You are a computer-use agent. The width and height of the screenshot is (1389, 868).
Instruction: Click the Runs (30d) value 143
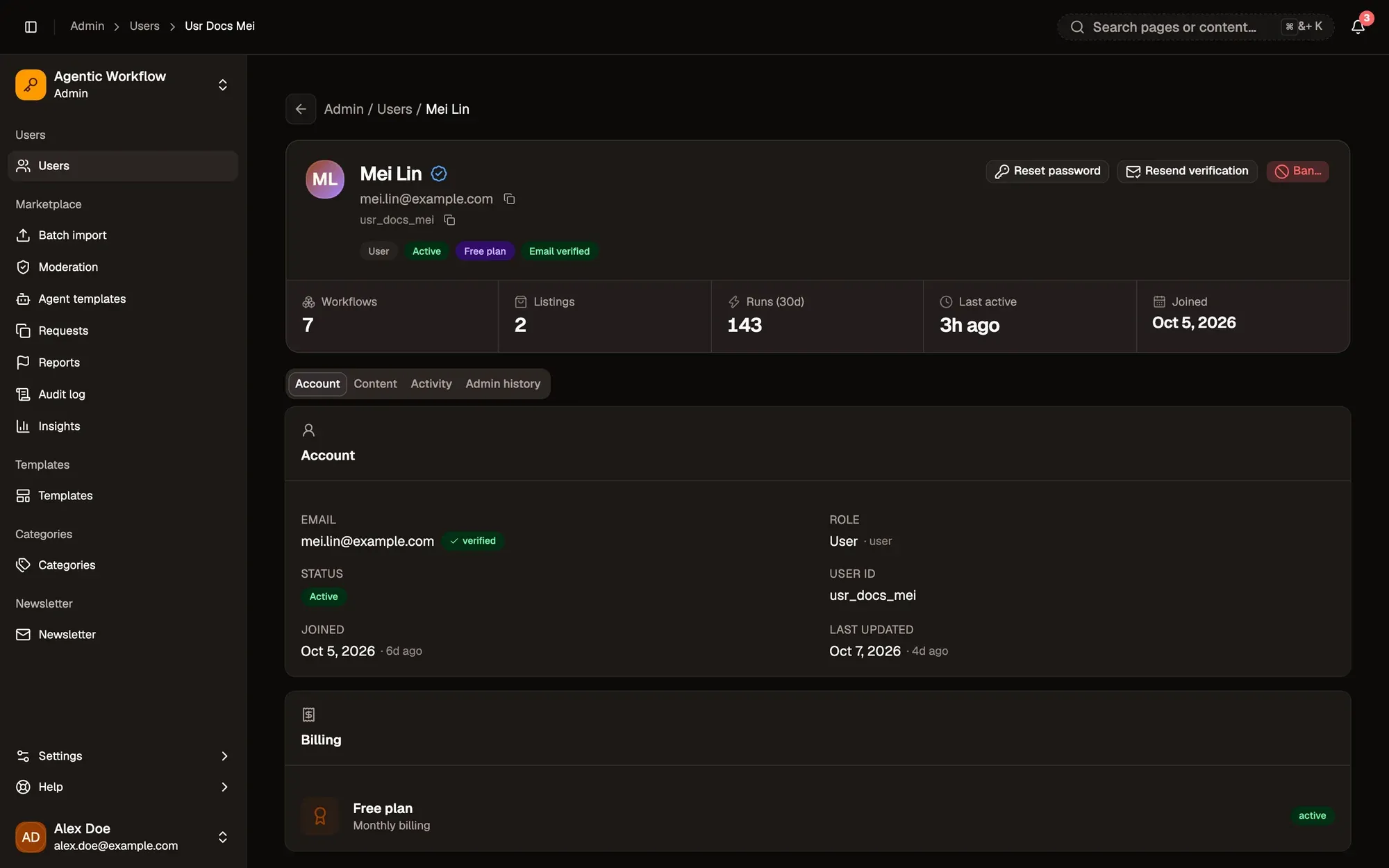click(745, 325)
